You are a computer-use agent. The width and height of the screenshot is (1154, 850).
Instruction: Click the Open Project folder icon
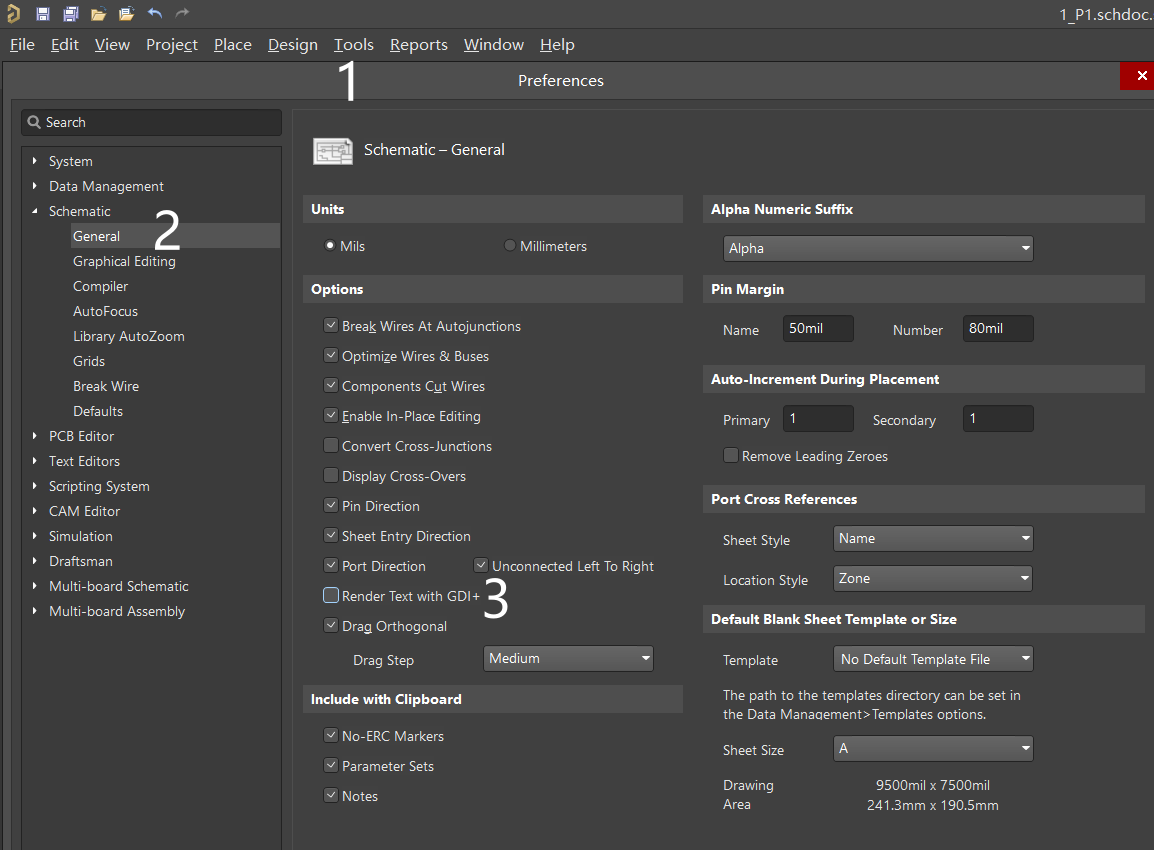pyautogui.click(x=126, y=14)
